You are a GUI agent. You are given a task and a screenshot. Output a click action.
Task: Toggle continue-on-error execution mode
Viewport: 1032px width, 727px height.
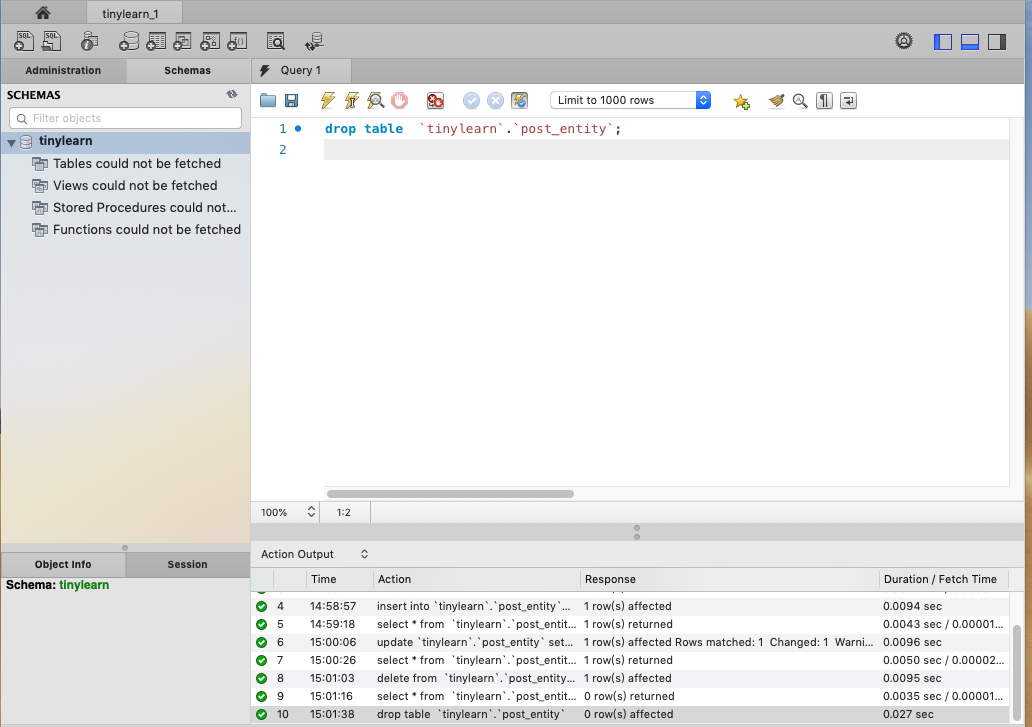point(435,101)
